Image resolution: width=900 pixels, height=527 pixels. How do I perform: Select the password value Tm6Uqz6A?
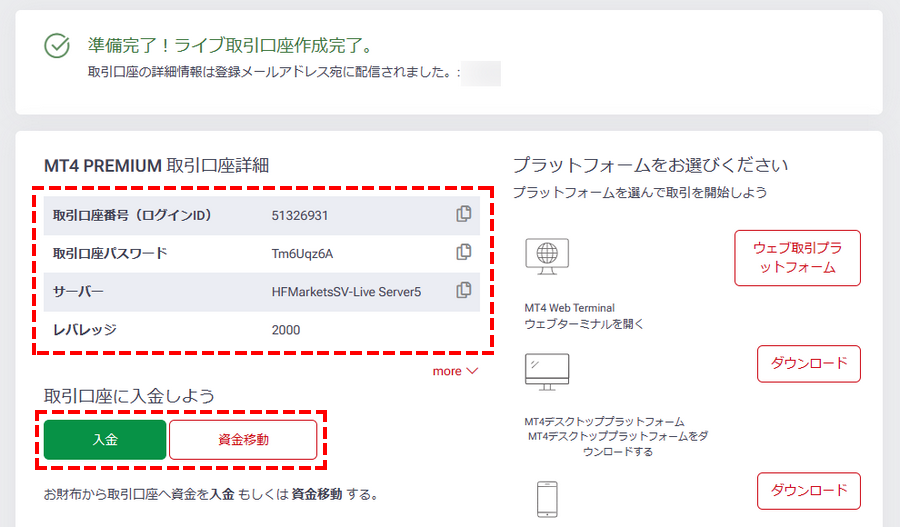point(302,254)
